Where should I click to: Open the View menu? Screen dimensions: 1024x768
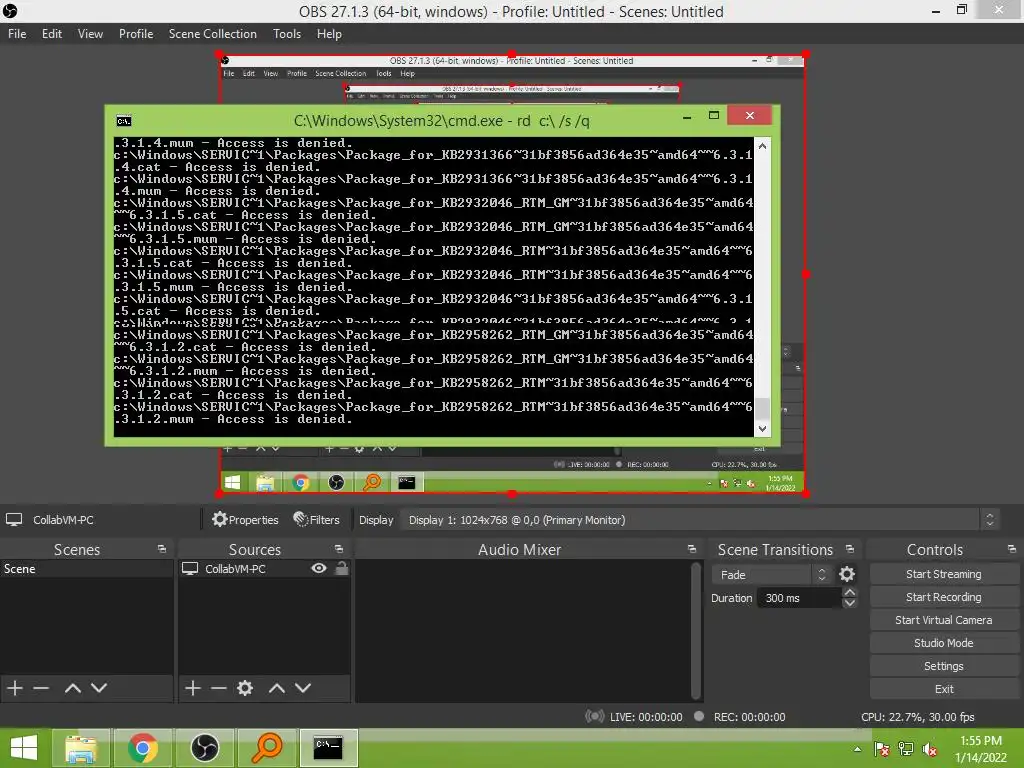90,34
